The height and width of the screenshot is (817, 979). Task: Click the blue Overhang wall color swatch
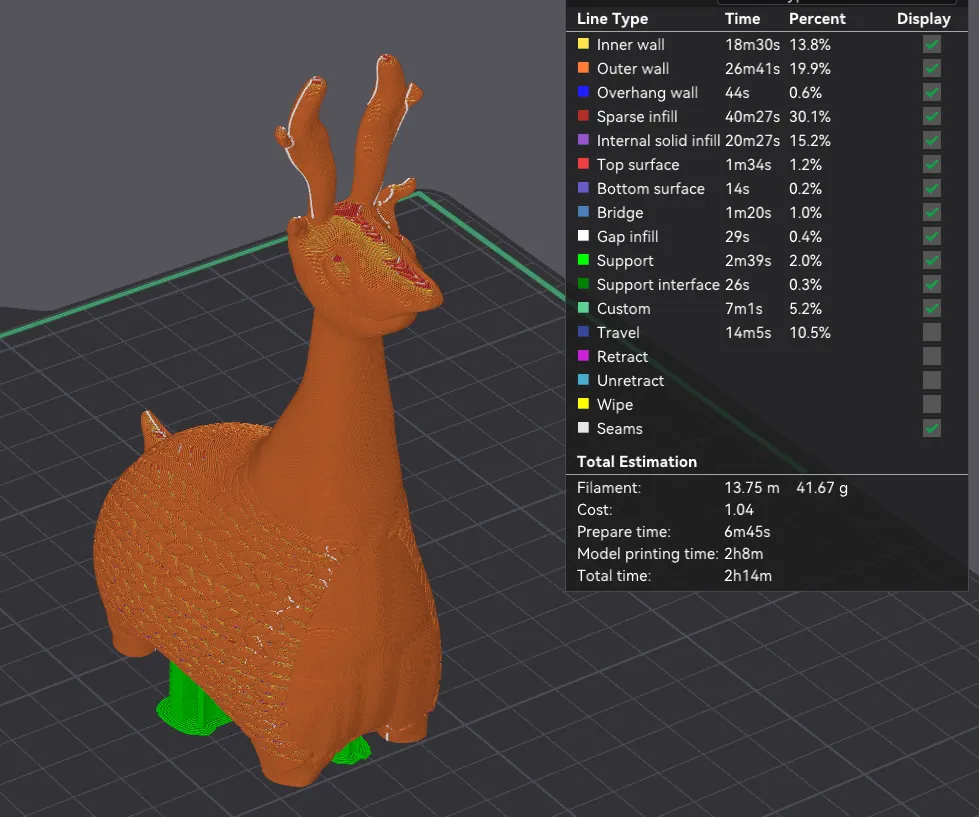tap(583, 92)
